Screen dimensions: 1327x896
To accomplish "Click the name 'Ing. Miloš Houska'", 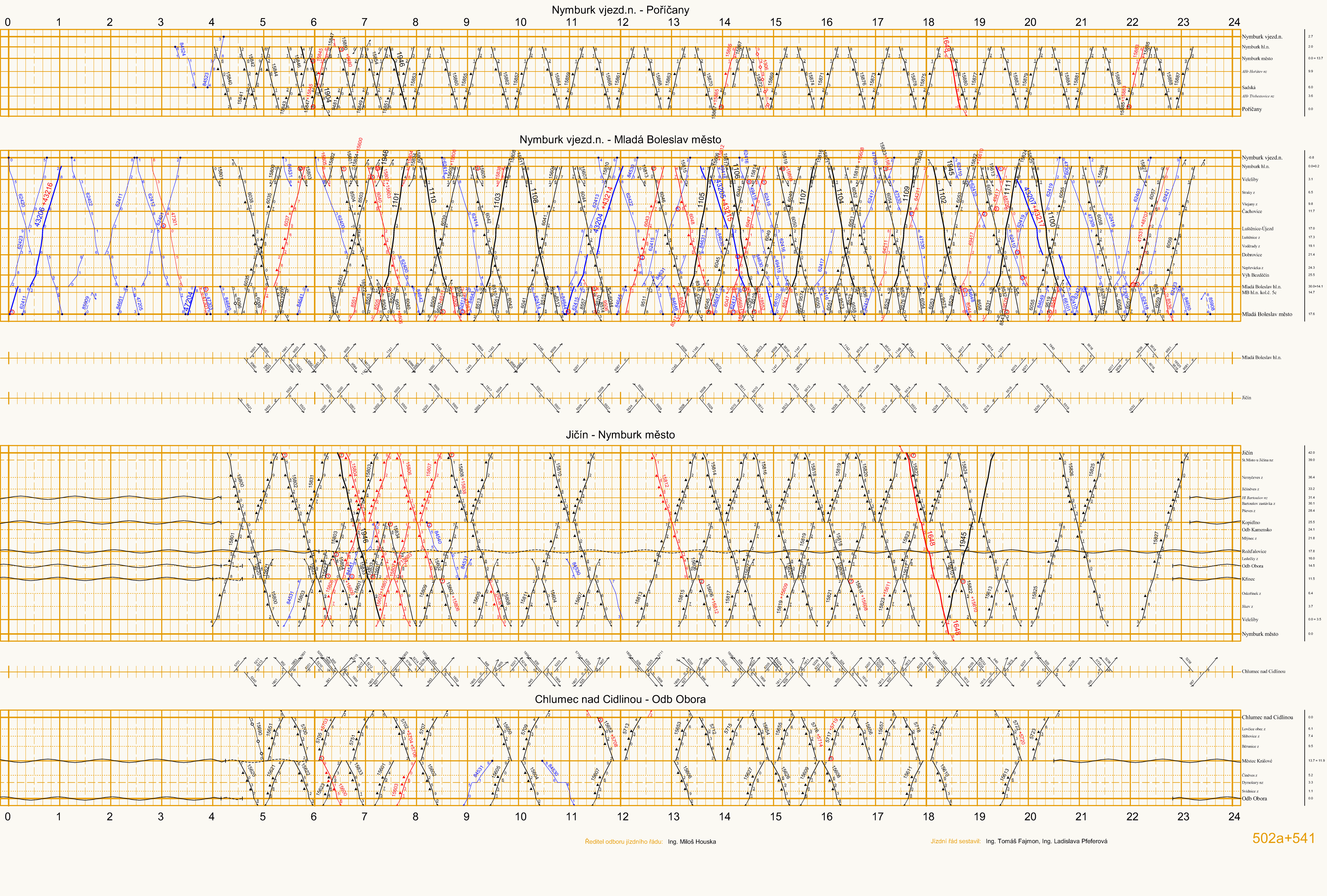I will (691, 841).
